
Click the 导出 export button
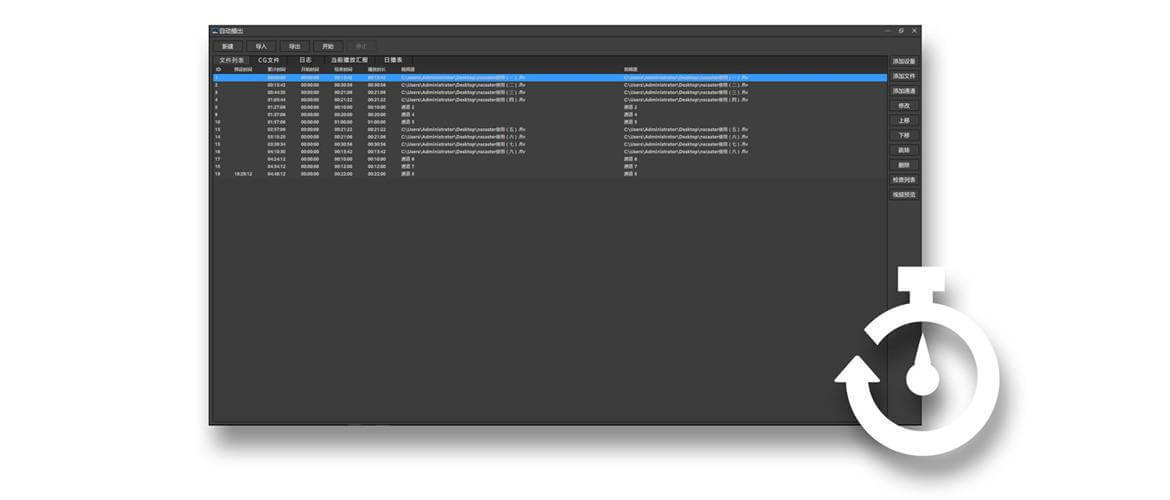(295, 46)
